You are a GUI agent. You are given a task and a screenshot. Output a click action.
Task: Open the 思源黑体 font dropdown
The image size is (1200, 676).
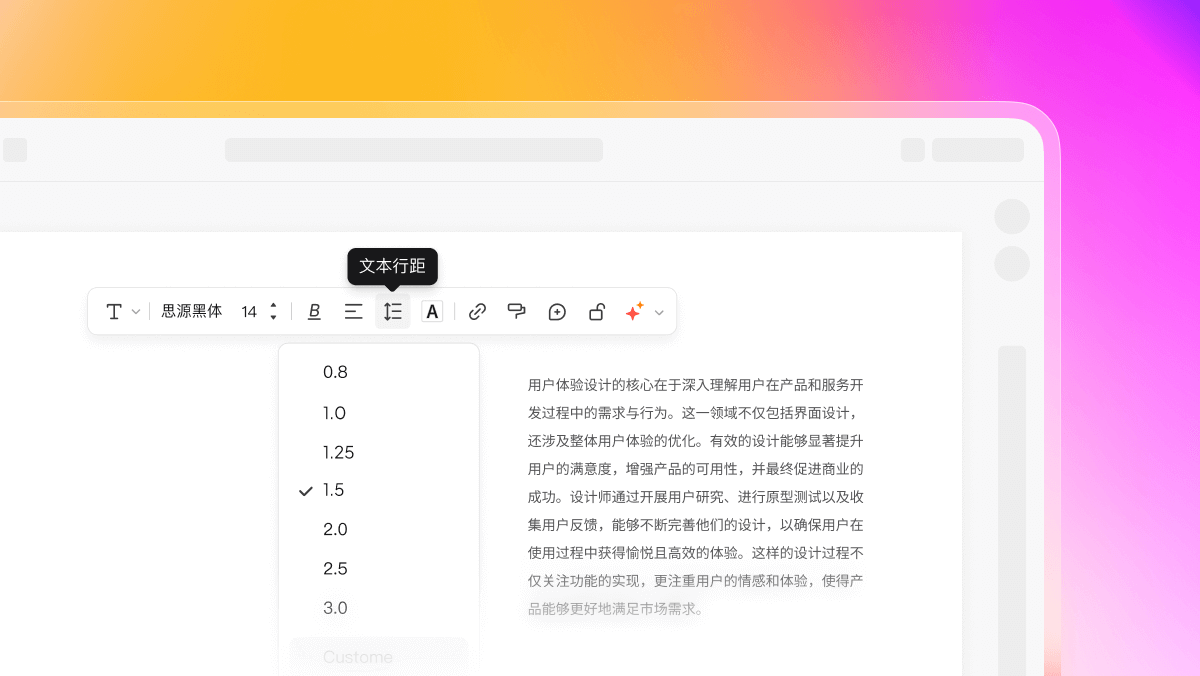click(x=192, y=312)
